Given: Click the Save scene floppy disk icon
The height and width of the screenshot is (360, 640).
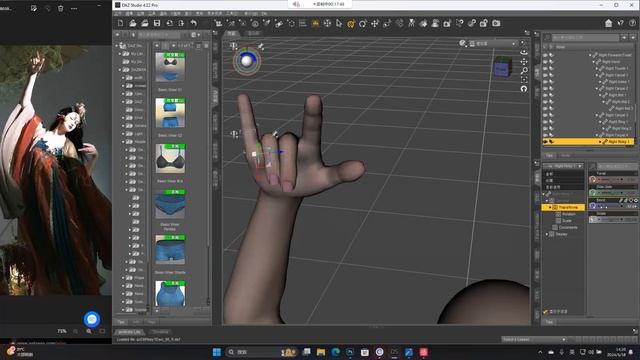Looking at the screenshot, I should tap(157, 23).
